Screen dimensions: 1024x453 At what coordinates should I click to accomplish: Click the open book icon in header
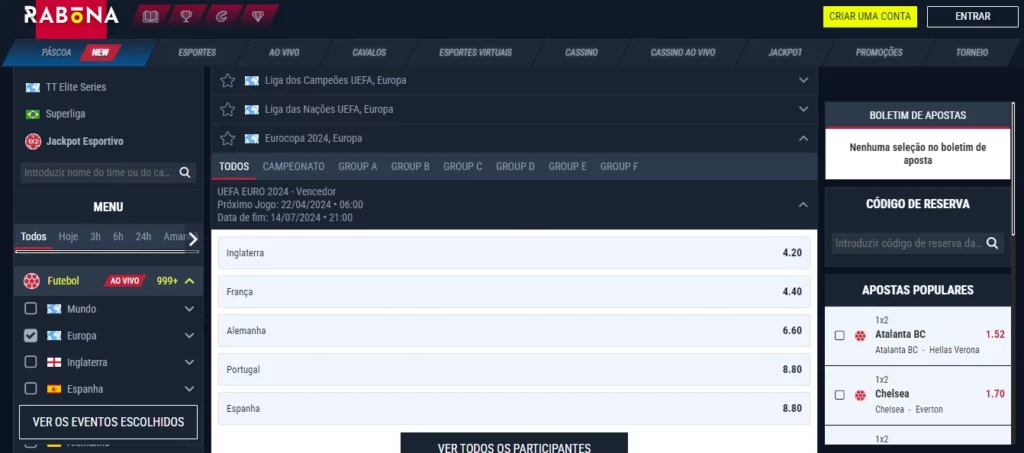pos(151,16)
